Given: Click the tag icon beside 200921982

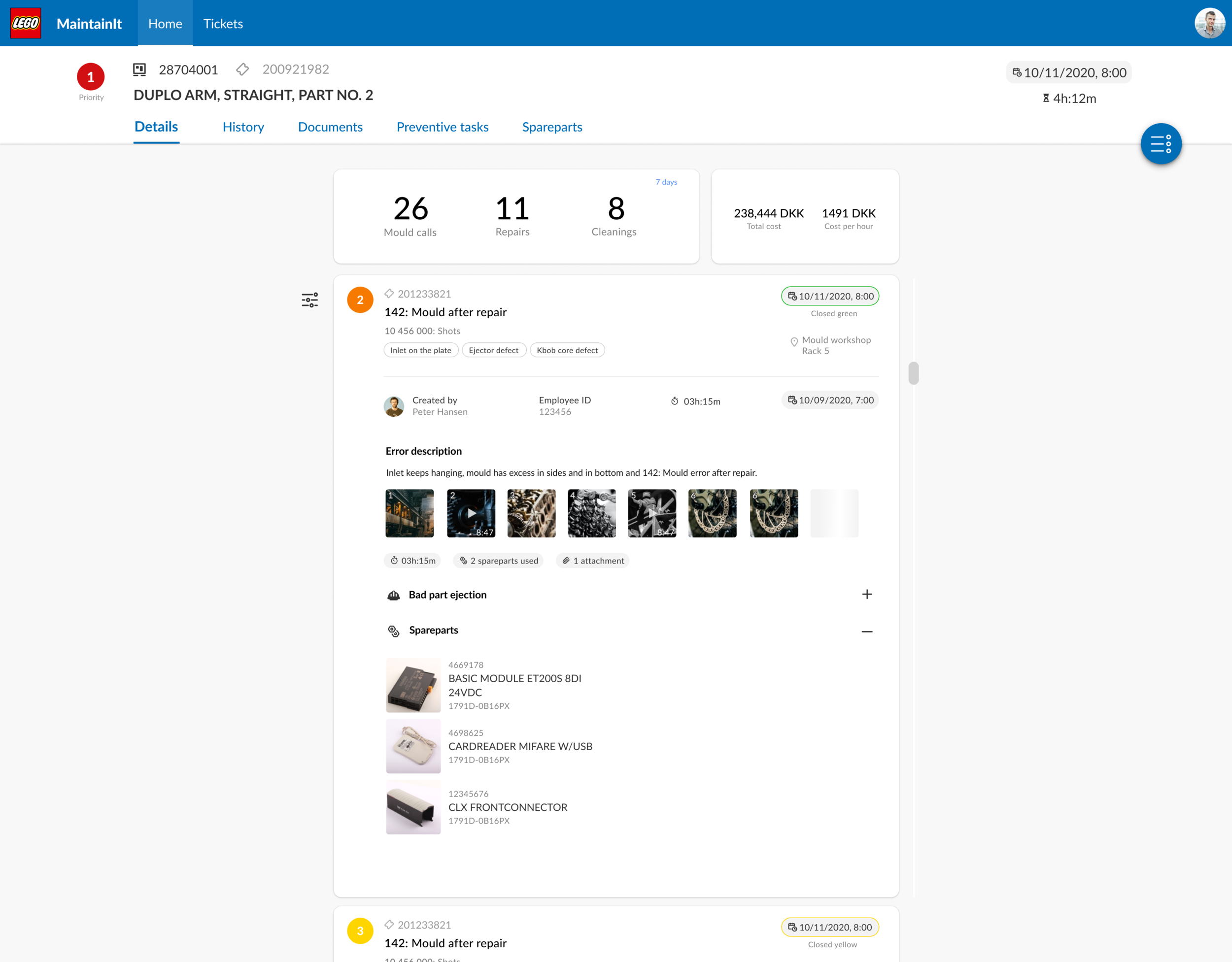Looking at the screenshot, I should click(242, 69).
